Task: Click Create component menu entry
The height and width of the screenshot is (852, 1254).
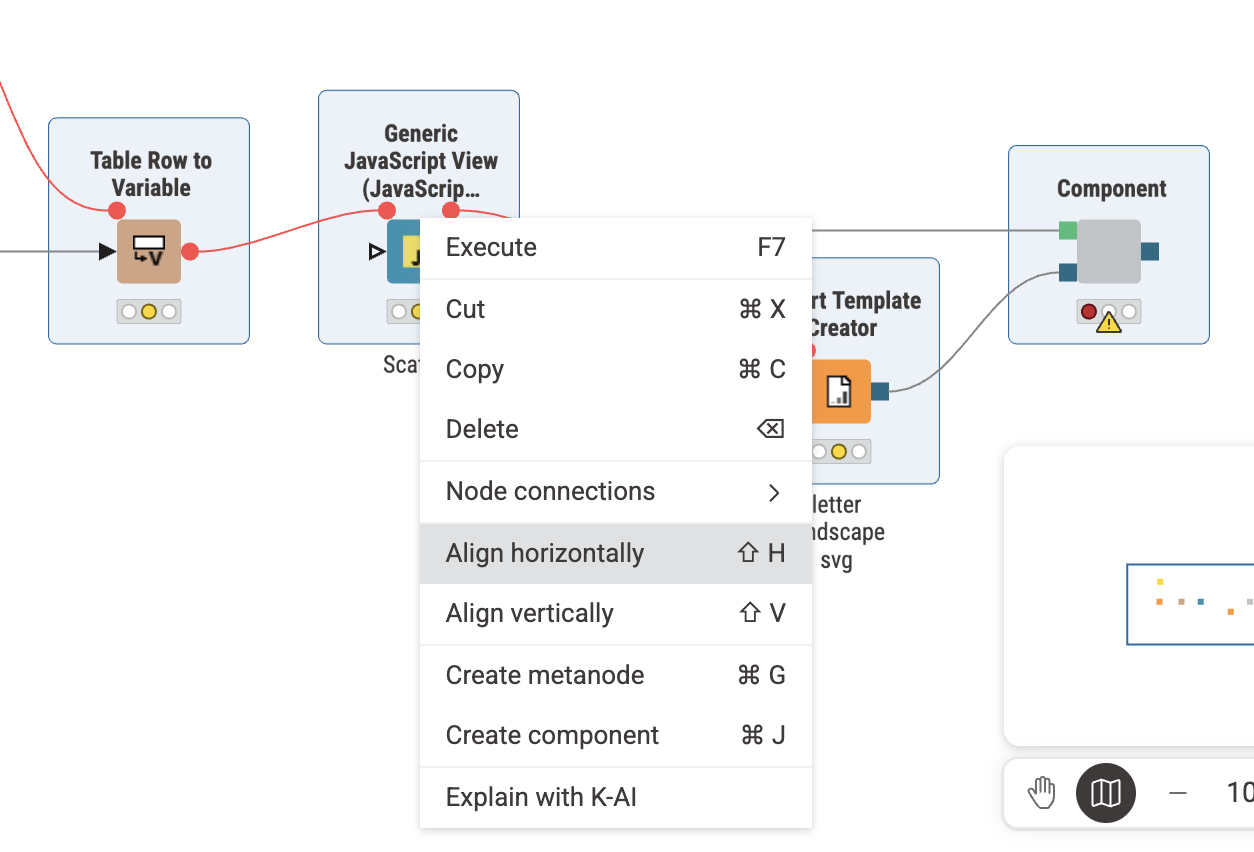Action: (x=615, y=736)
